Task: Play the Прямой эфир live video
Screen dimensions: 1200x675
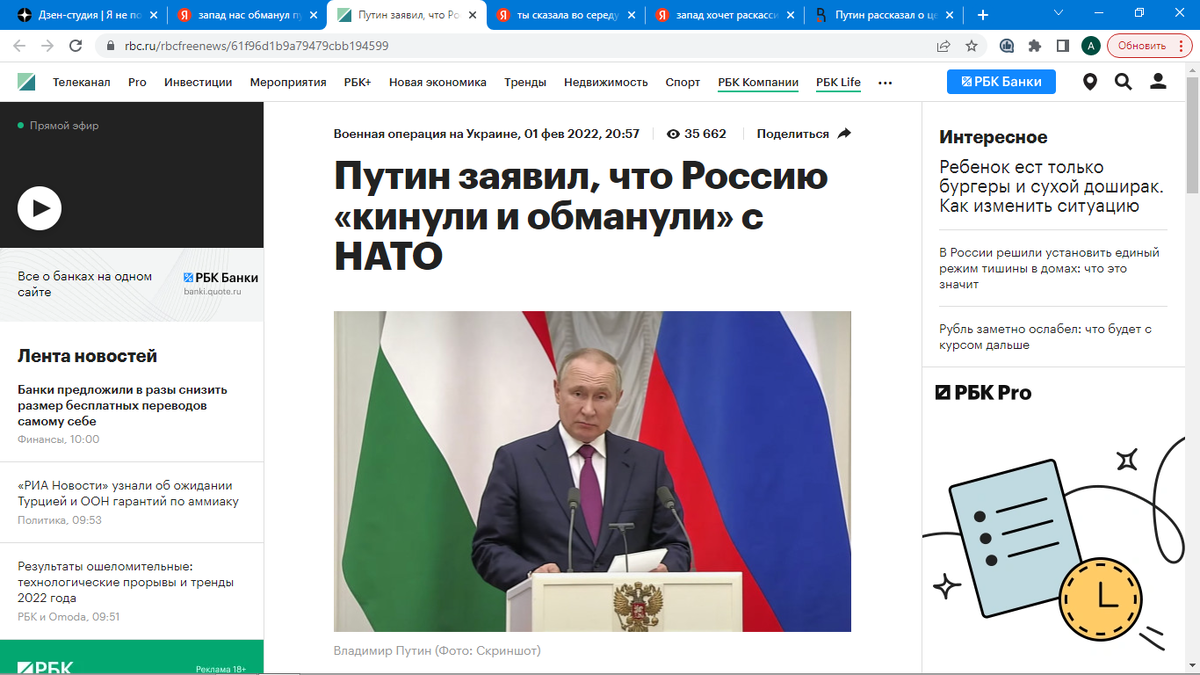Action: point(39,208)
